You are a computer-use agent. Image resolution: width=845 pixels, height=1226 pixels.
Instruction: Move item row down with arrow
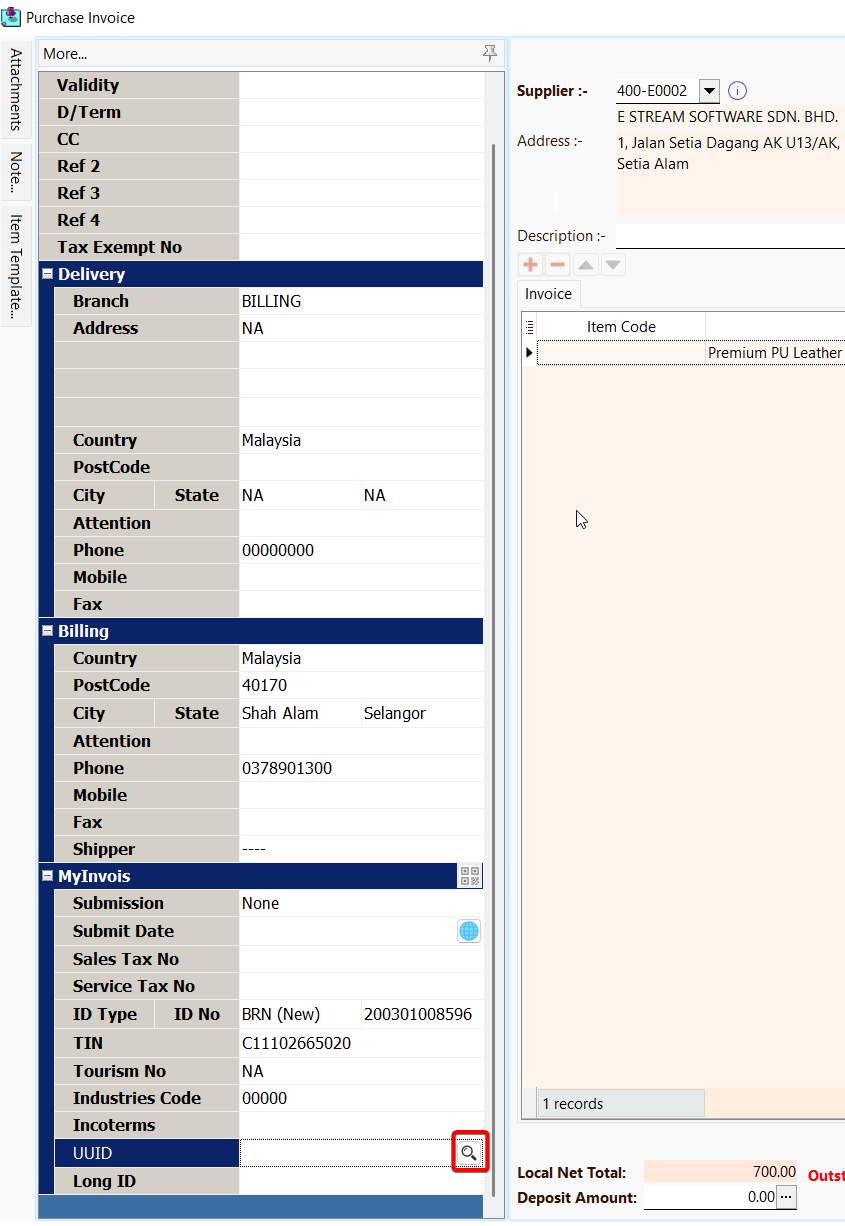click(613, 265)
